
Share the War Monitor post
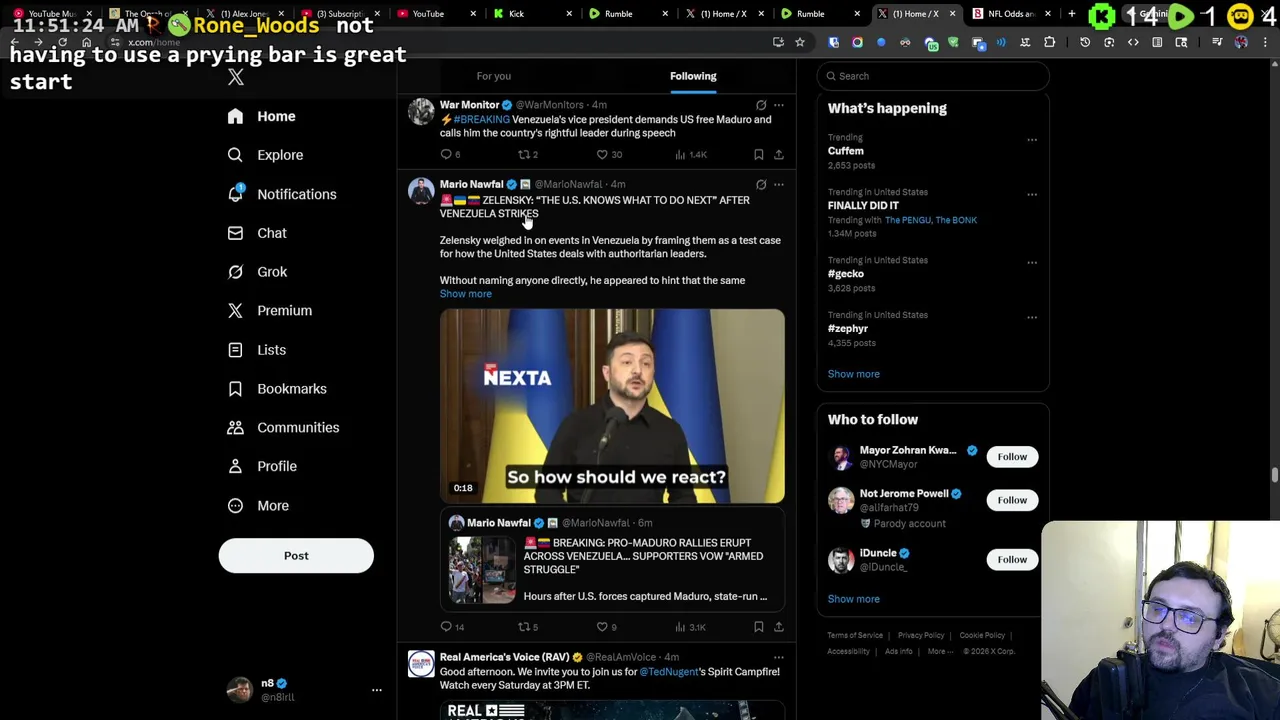(x=778, y=155)
